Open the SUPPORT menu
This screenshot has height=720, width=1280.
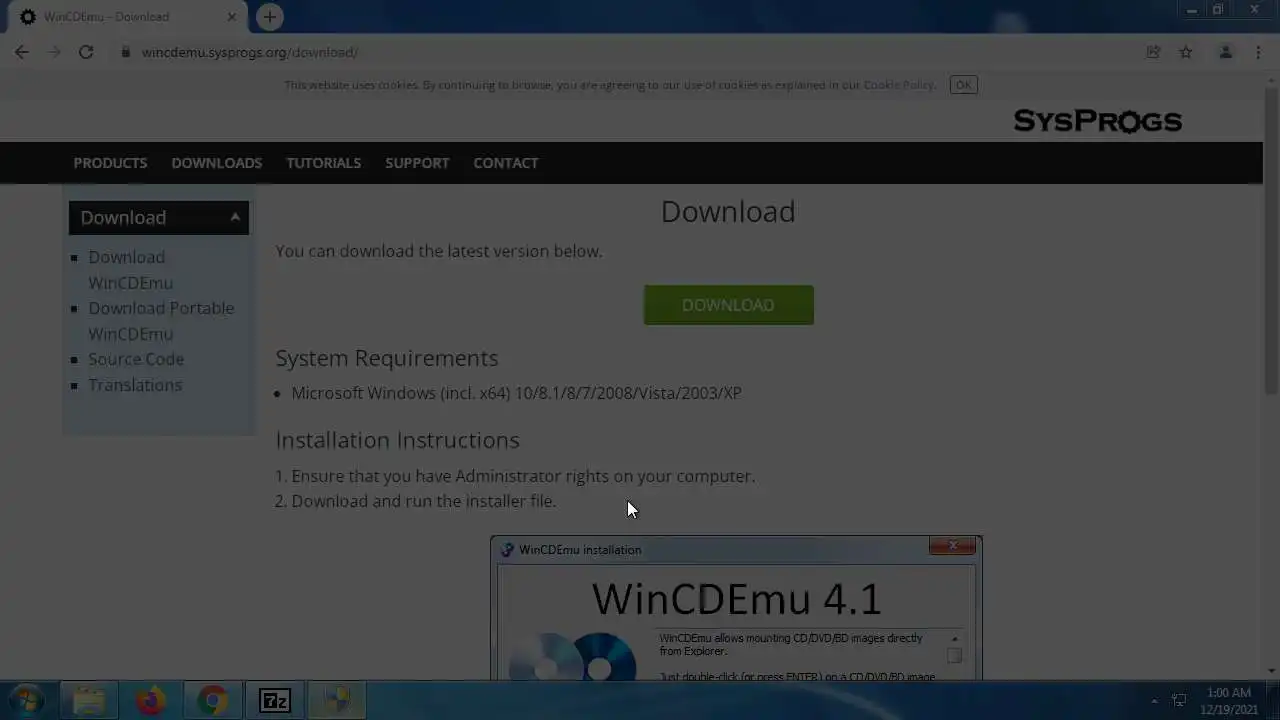click(x=417, y=163)
